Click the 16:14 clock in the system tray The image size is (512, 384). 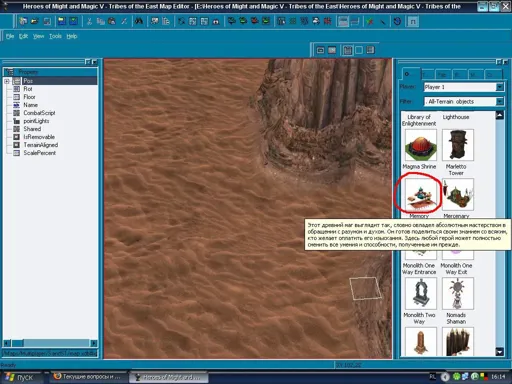click(498, 377)
